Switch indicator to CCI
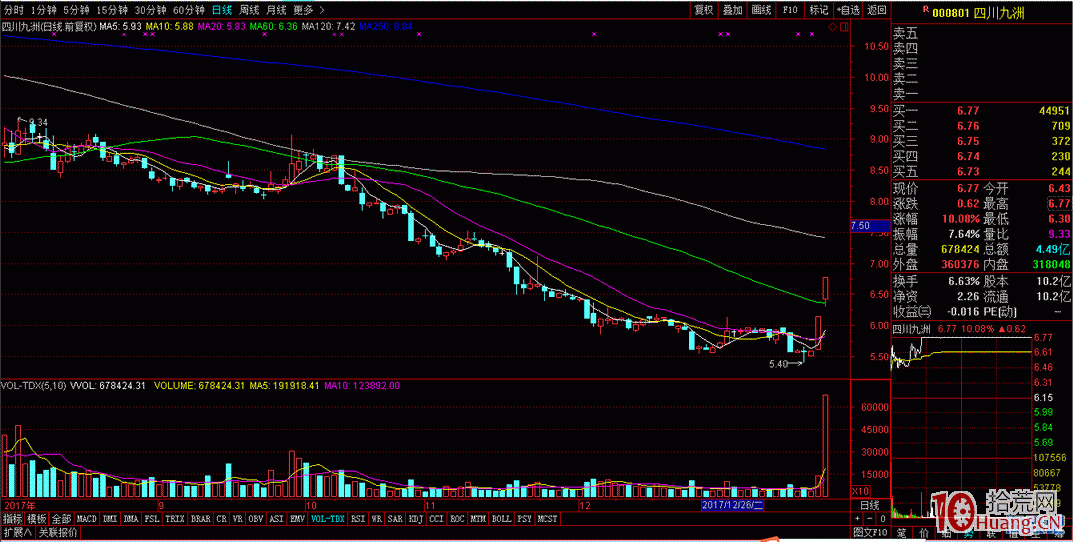This screenshot has height=542, width=1074. click(436, 519)
